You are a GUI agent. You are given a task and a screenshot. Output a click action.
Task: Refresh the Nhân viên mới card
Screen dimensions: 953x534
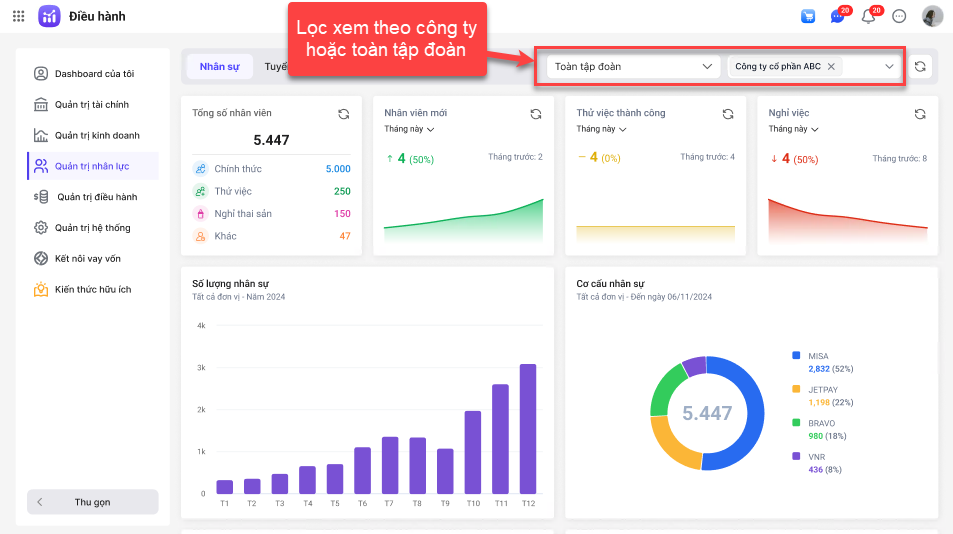535,114
